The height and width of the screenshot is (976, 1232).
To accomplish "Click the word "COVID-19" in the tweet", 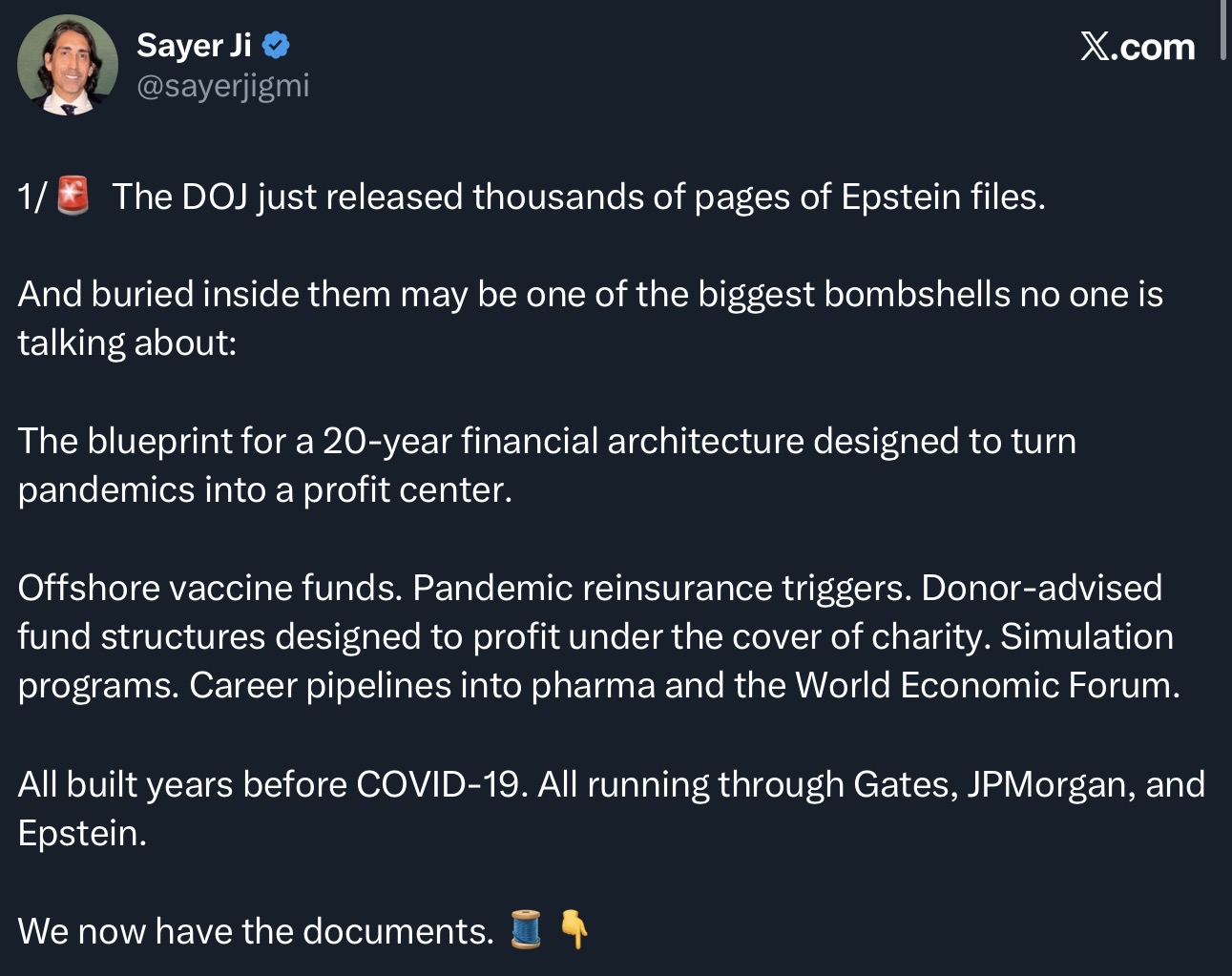I will pos(438,784).
